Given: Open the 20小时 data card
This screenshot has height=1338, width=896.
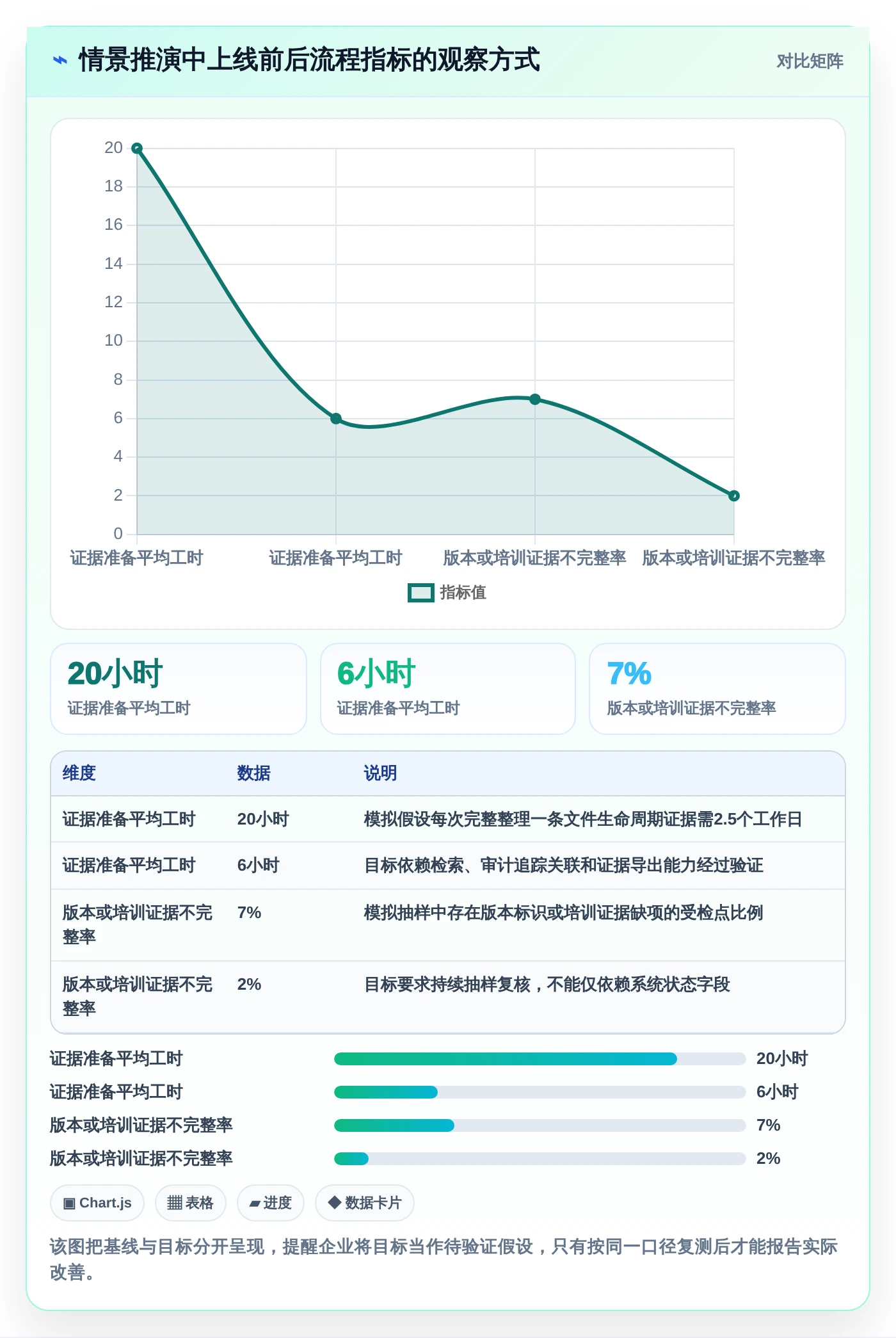Looking at the screenshot, I should coord(179,689).
